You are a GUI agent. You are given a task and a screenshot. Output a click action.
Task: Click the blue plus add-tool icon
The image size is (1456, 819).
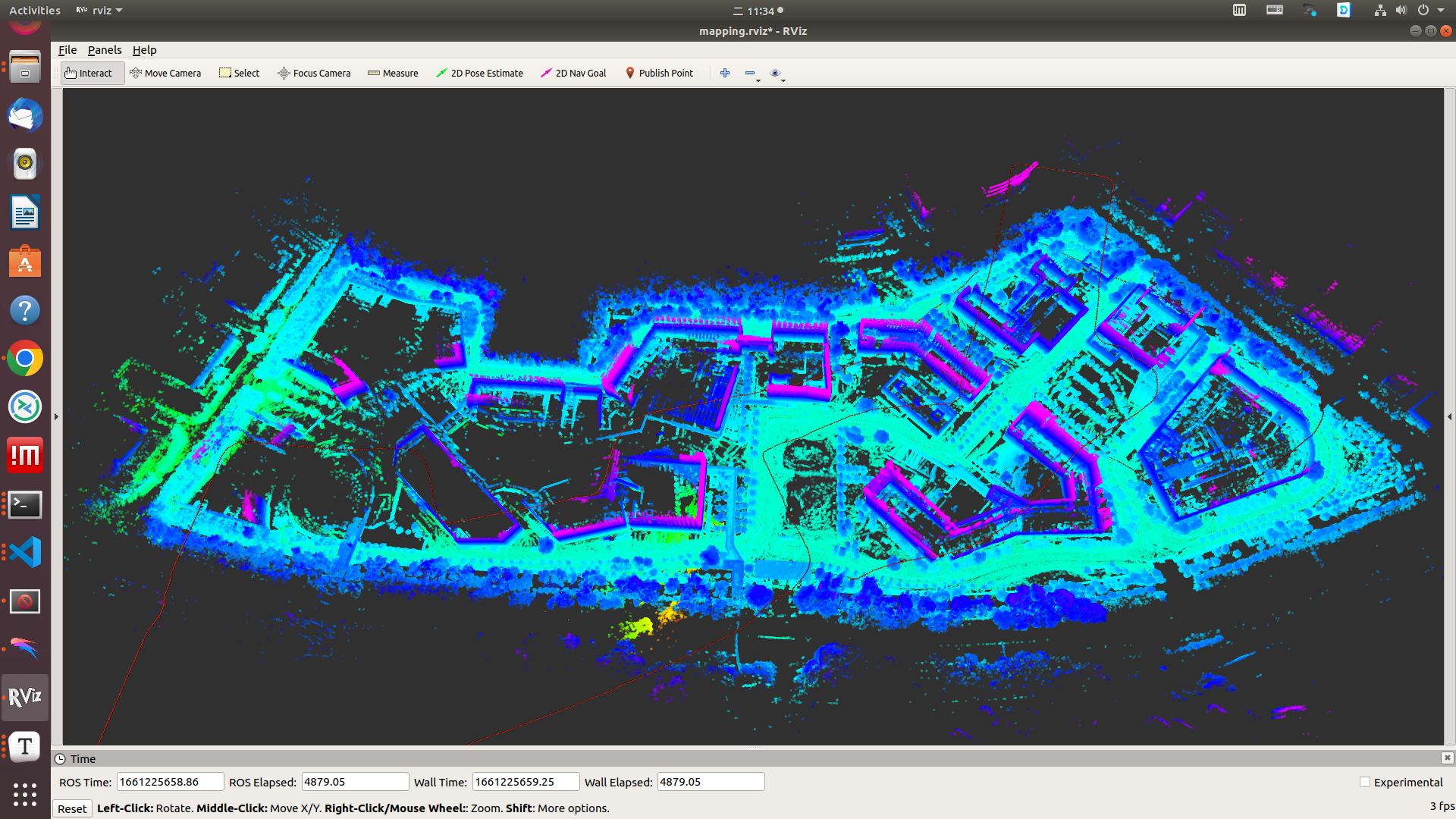point(725,73)
